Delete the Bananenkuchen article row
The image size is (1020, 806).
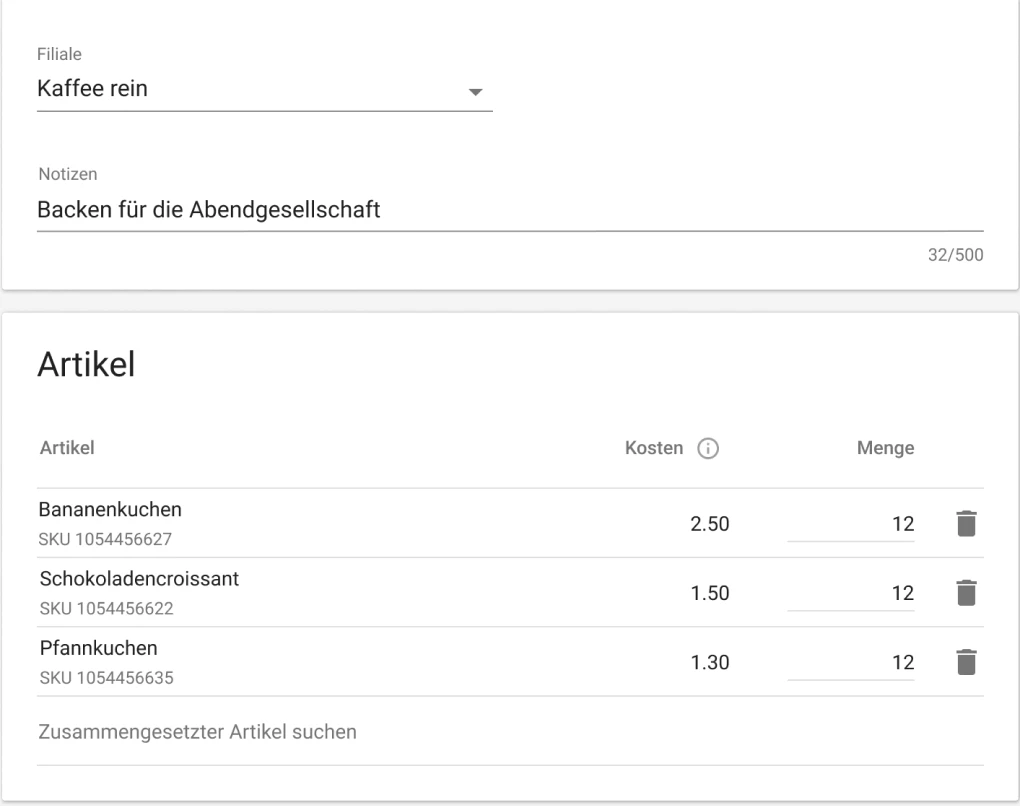click(966, 522)
